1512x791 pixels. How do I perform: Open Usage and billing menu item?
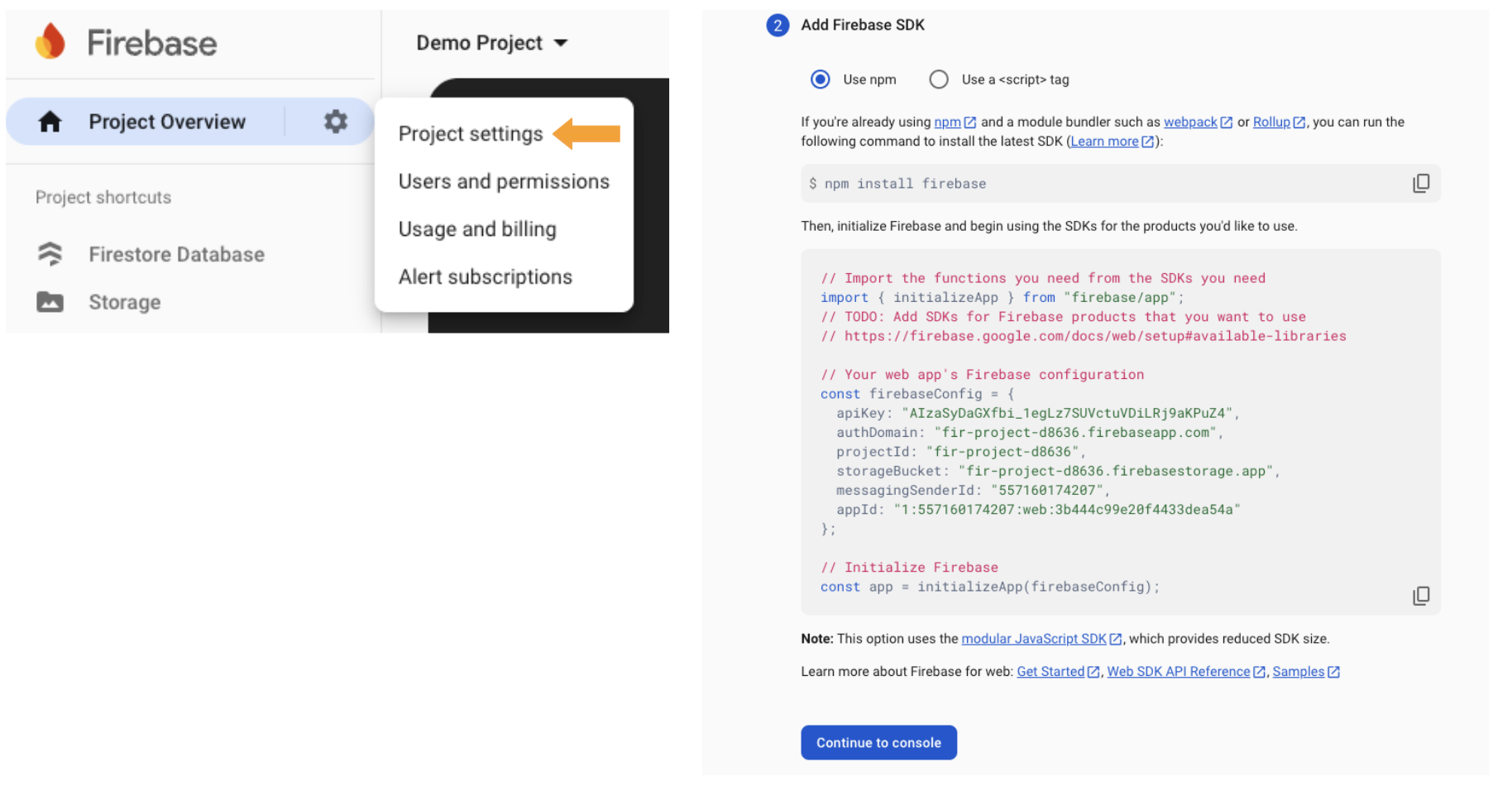(x=477, y=229)
